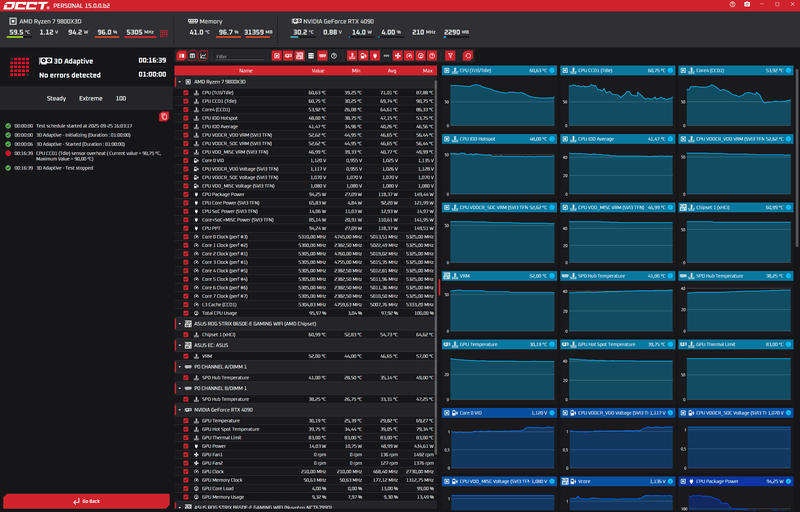Sort by the Min column header
The height and width of the screenshot is (512, 800).
(x=356, y=70)
